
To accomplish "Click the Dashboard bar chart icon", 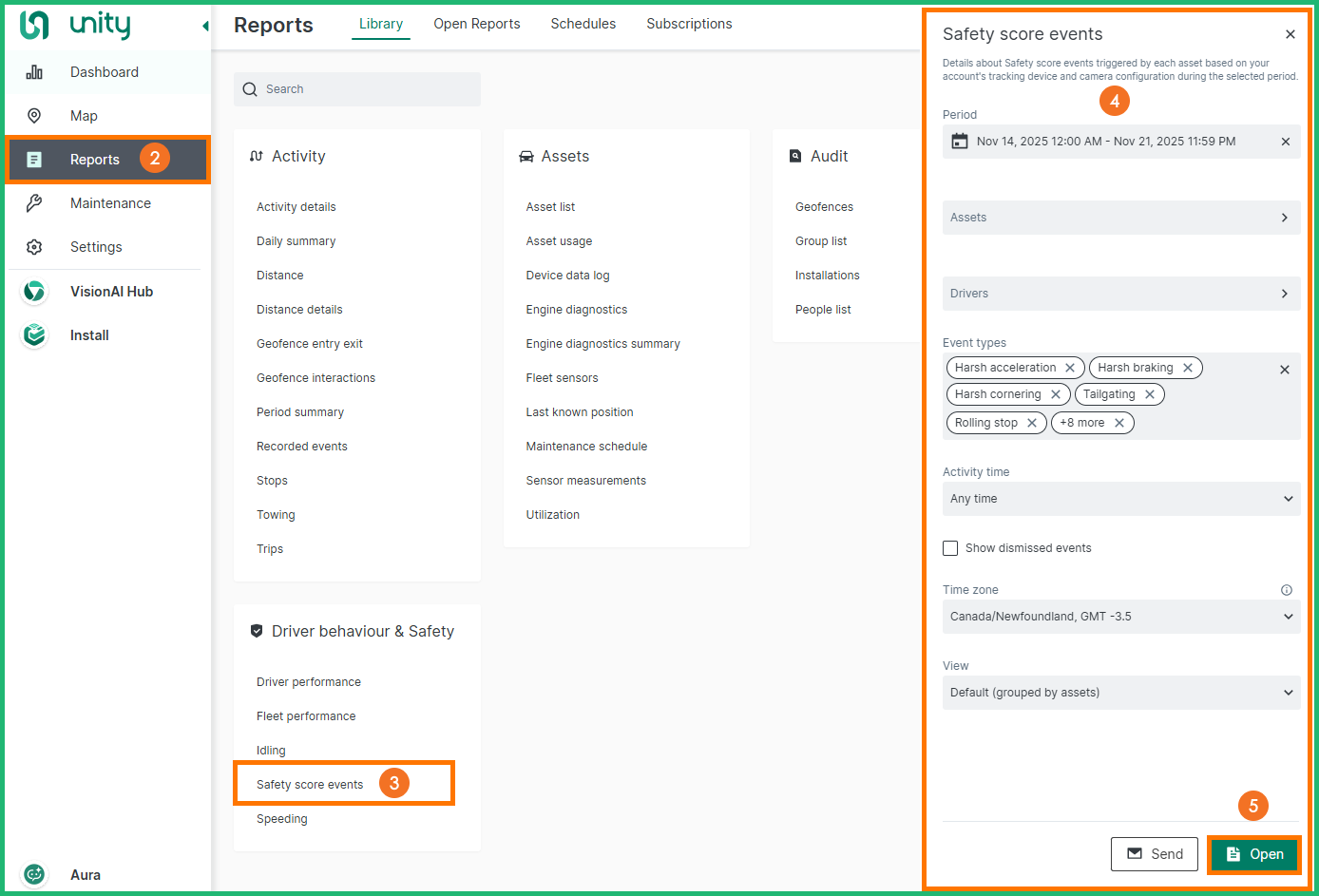I will click(34, 72).
